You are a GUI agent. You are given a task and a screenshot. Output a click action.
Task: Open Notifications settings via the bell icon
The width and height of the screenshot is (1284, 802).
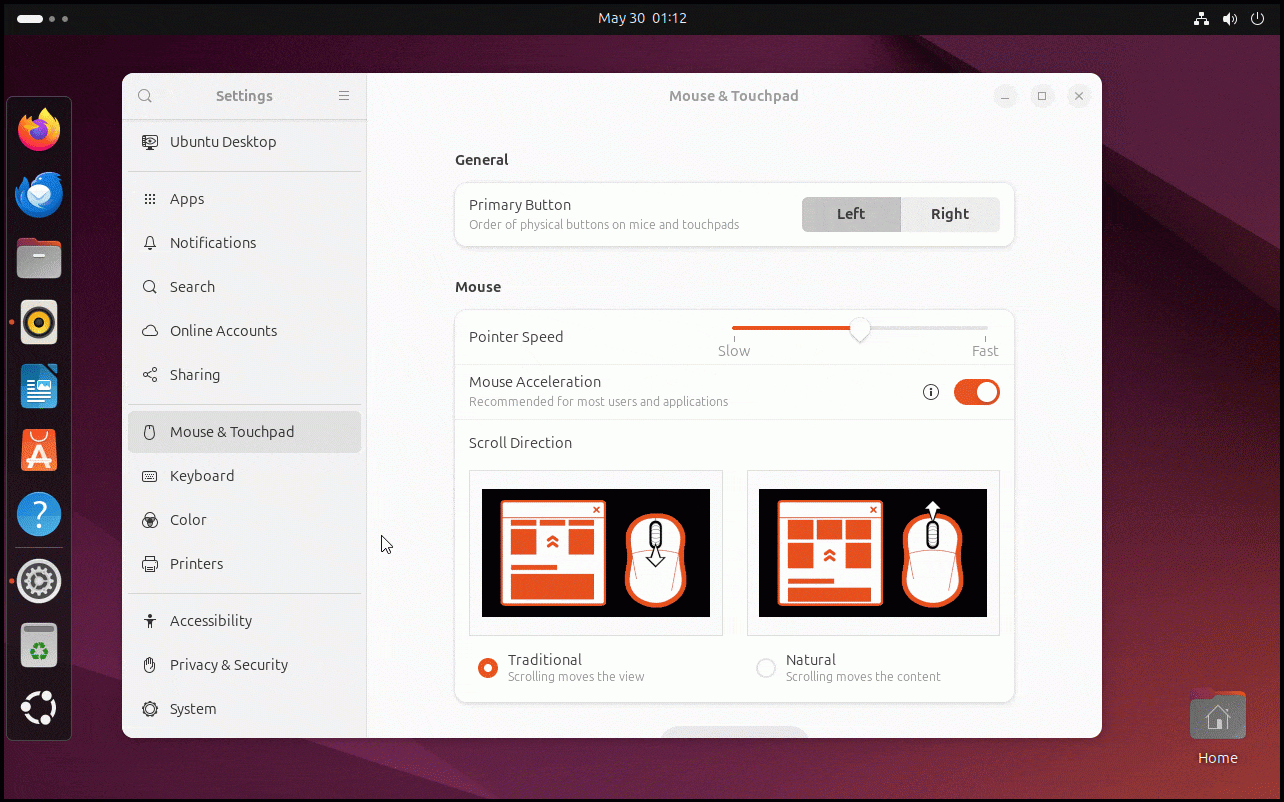pyautogui.click(x=149, y=243)
